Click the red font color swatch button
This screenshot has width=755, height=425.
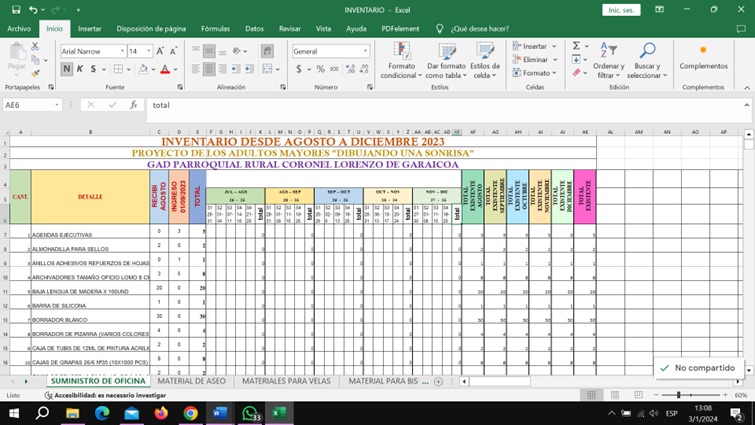click(x=165, y=70)
